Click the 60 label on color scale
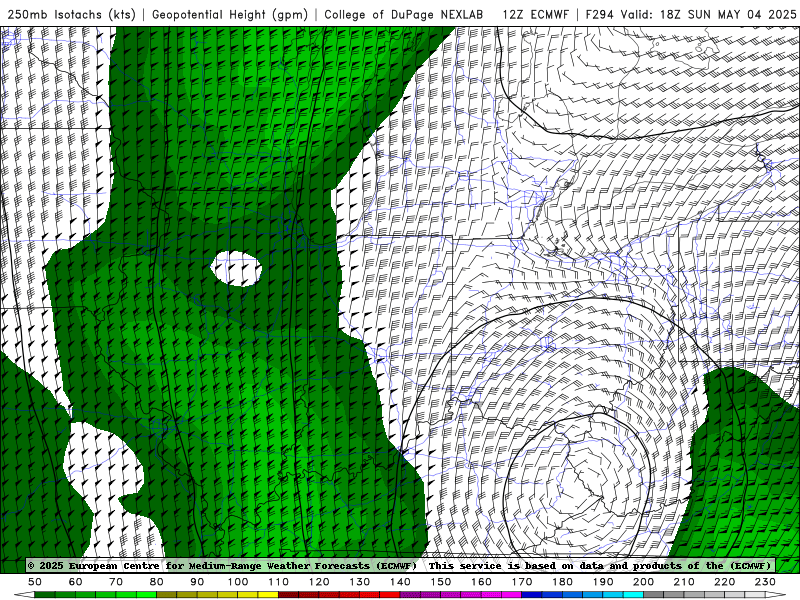This screenshot has height=600, width=800. coord(75,582)
